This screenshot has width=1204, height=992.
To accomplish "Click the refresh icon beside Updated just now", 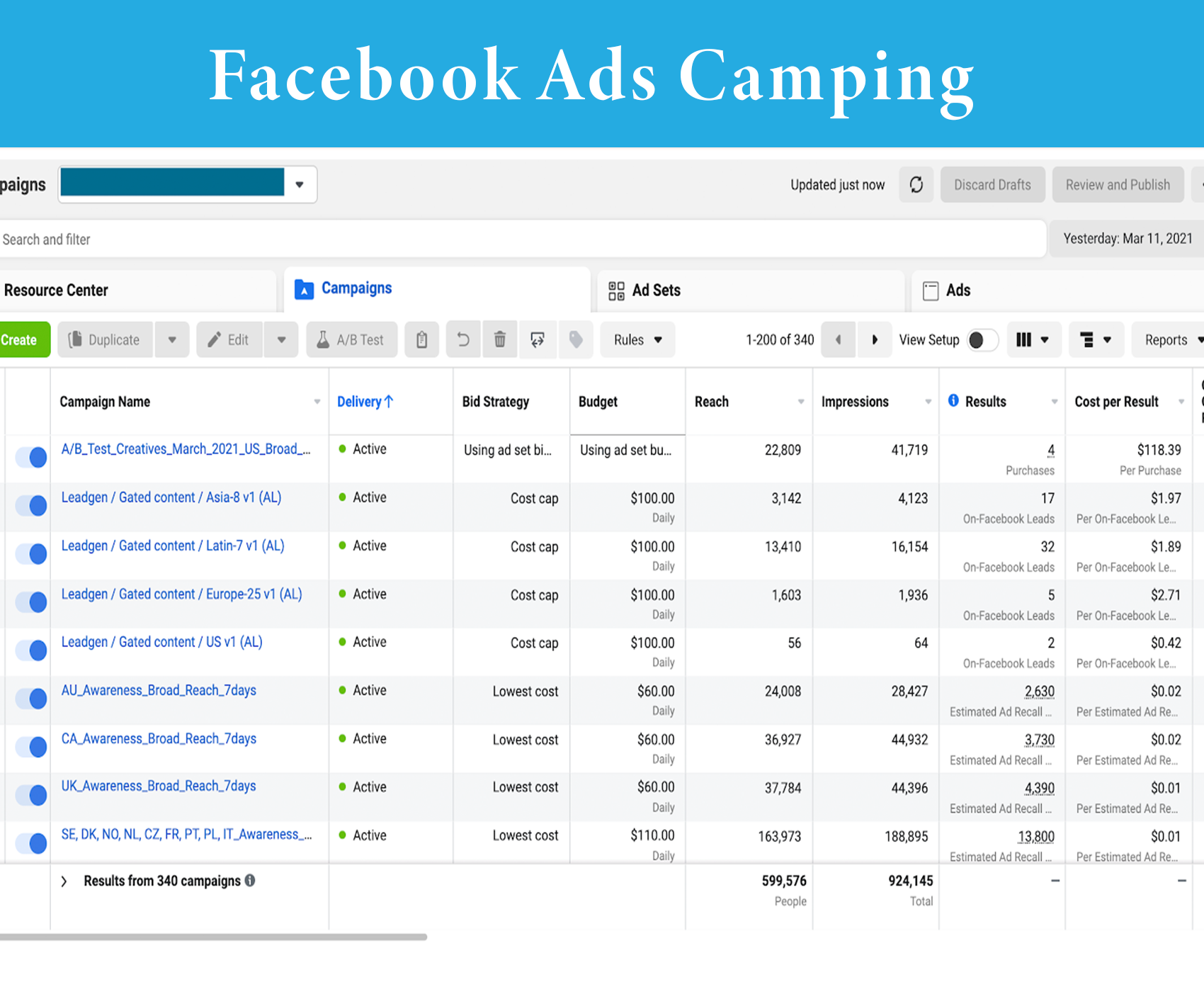I will pyautogui.click(x=916, y=185).
